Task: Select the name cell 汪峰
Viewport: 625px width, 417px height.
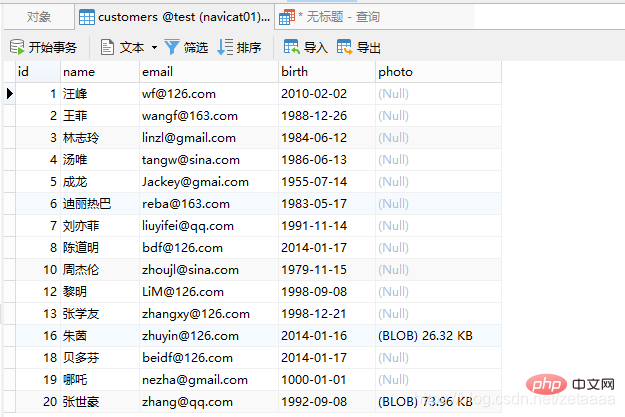Action: 100,94
